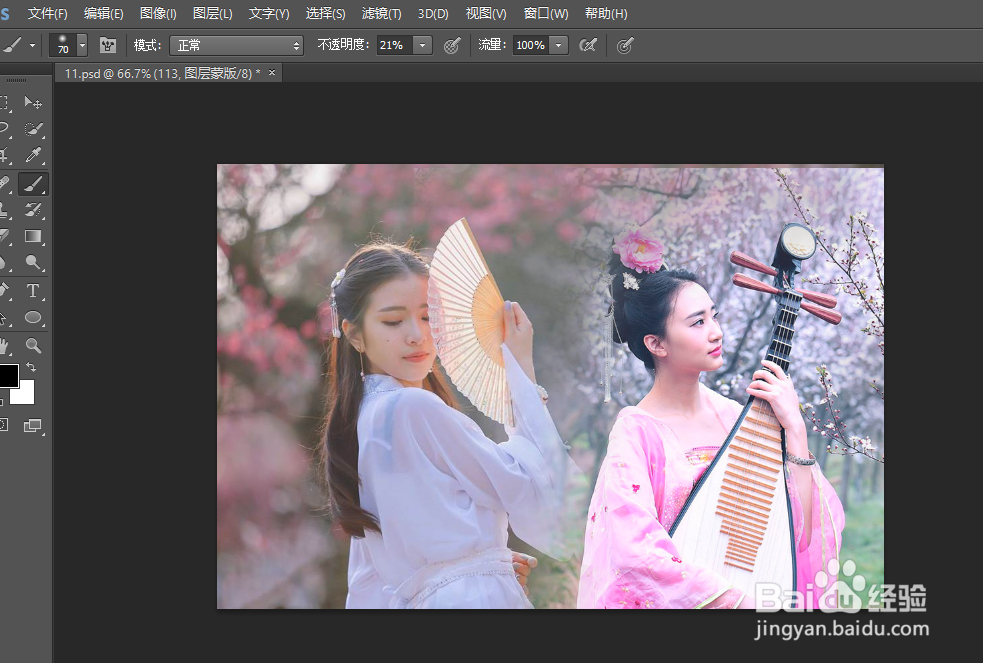Click the 100% flow value field
The width and height of the screenshot is (983, 663).
click(530, 45)
